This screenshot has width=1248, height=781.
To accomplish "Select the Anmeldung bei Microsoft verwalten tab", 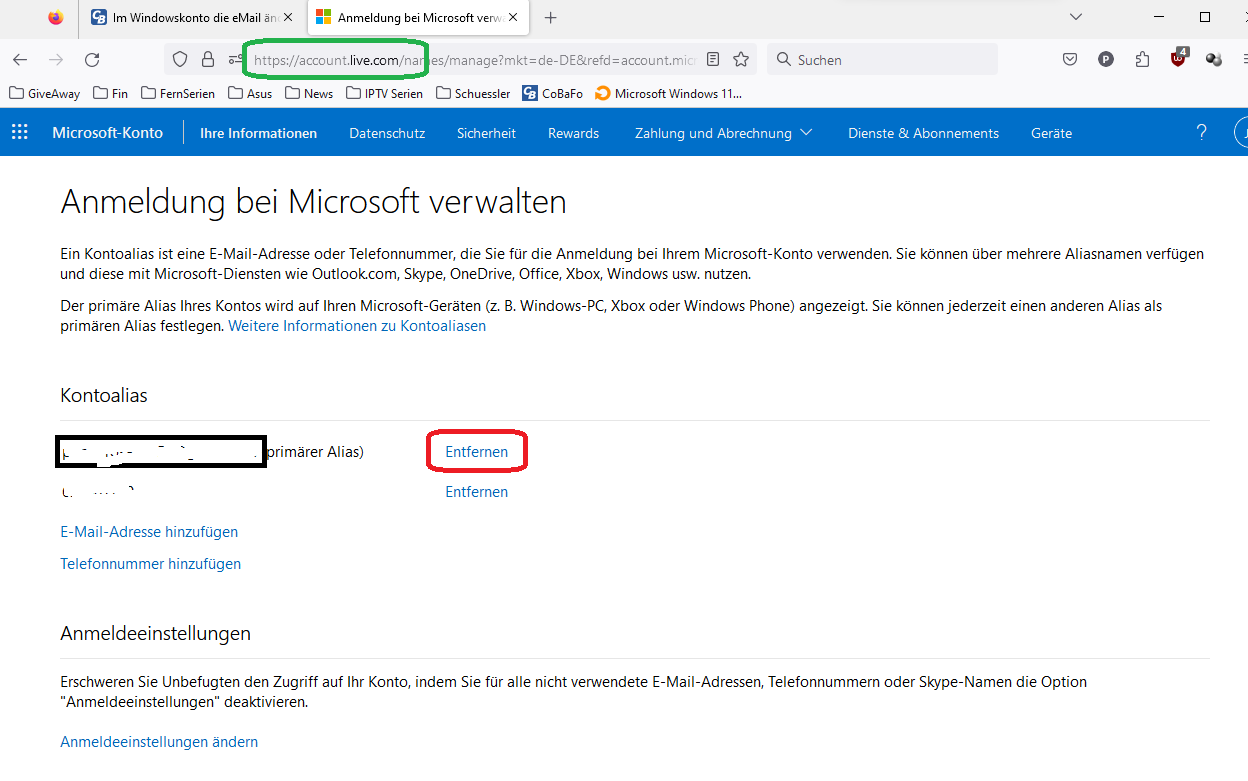I will pos(417,17).
